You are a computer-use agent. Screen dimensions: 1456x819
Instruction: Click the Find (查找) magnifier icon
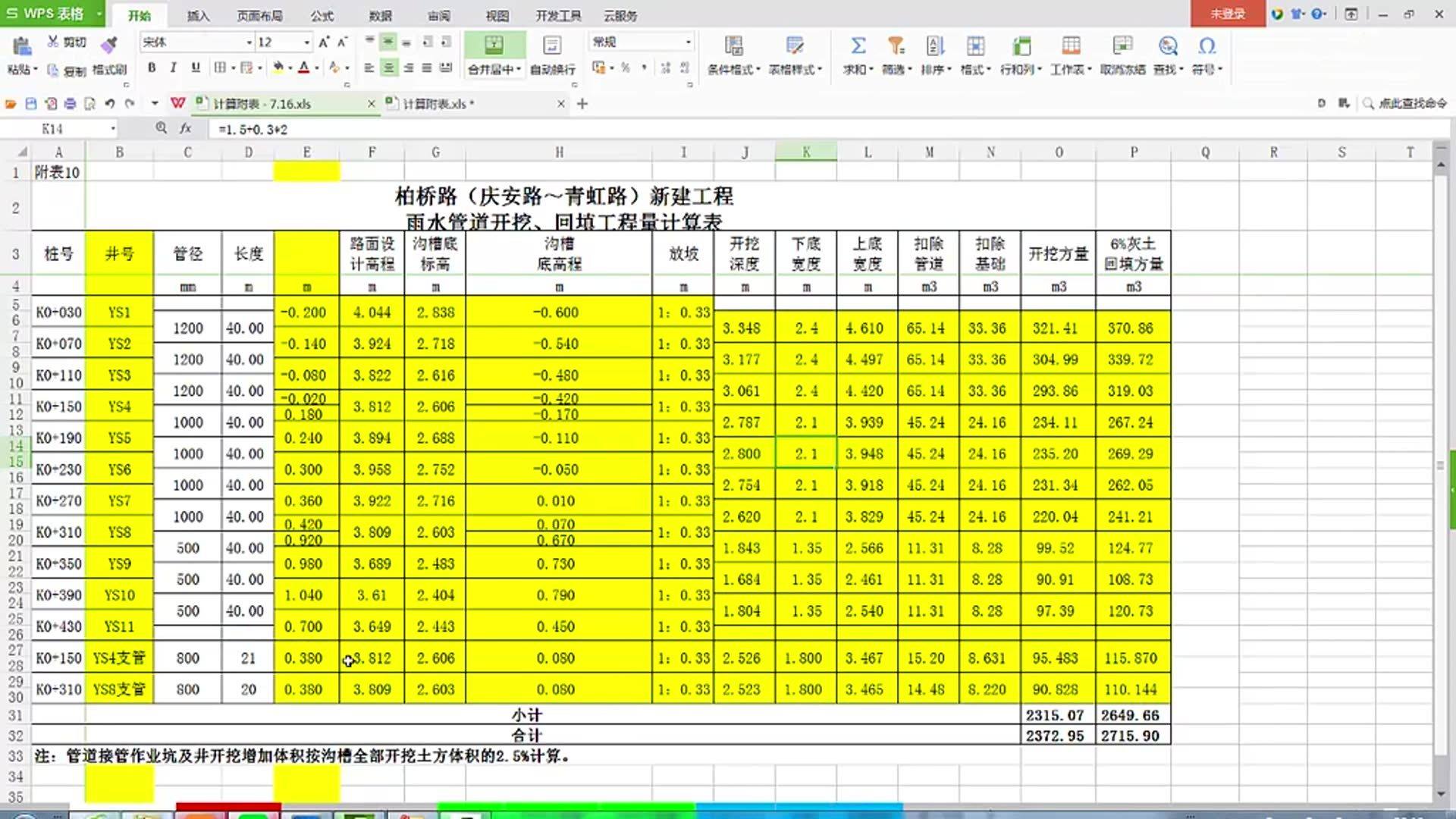(x=1168, y=46)
